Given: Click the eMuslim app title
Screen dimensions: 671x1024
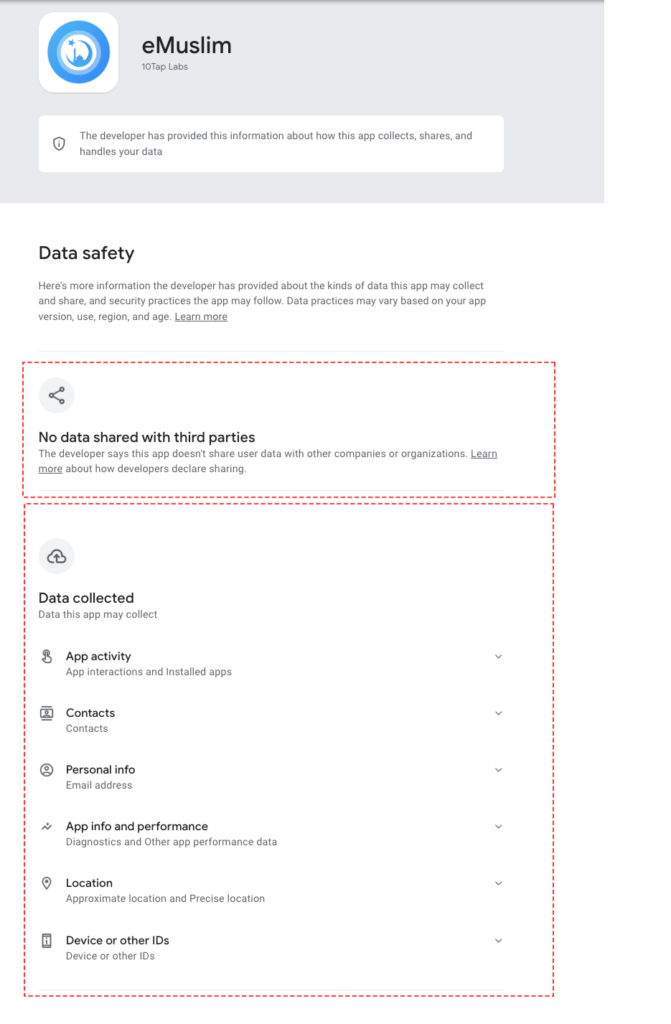Looking at the screenshot, I should coord(187,45).
